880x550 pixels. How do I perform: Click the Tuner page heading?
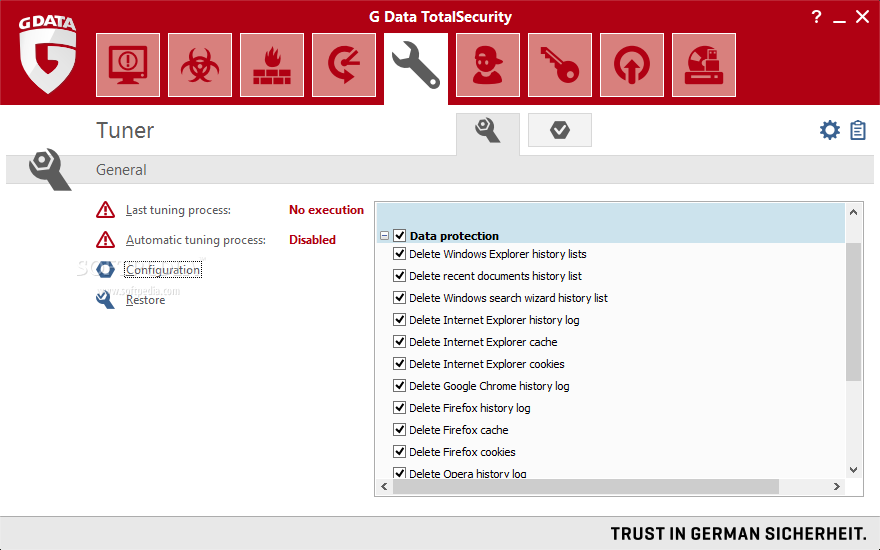[x=125, y=130]
